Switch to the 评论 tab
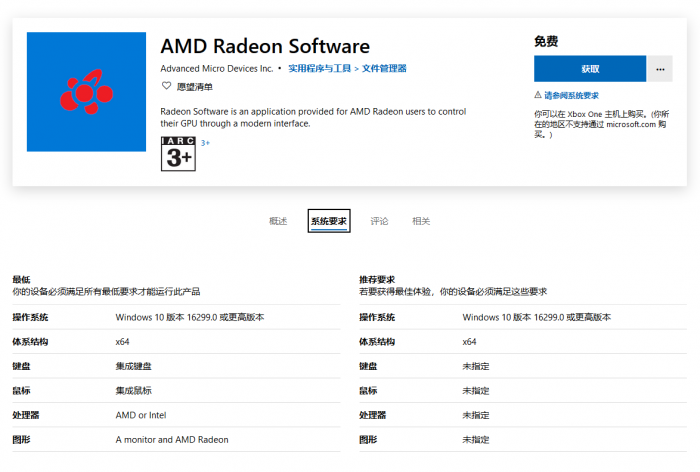Image resolution: width=700 pixels, height=472 pixels. (x=379, y=221)
